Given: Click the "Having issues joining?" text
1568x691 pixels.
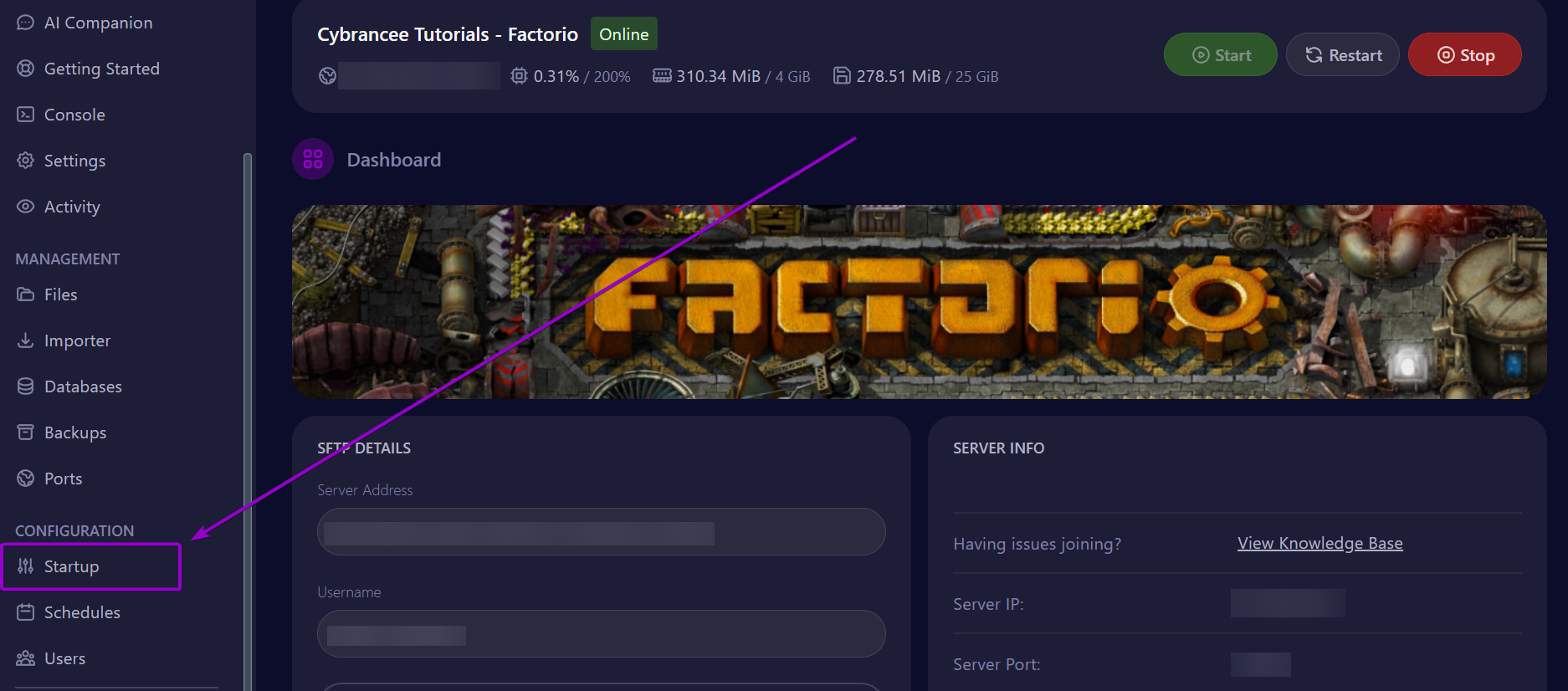Looking at the screenshot, I should [x=1038, y=544].
